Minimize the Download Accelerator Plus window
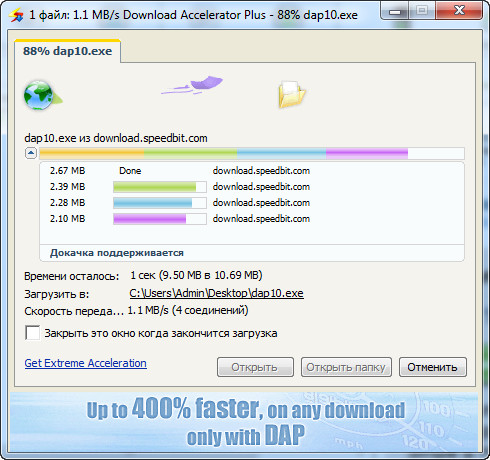This screenshot has width=490, height=460. pyautogui.click(x=395, y=12)
